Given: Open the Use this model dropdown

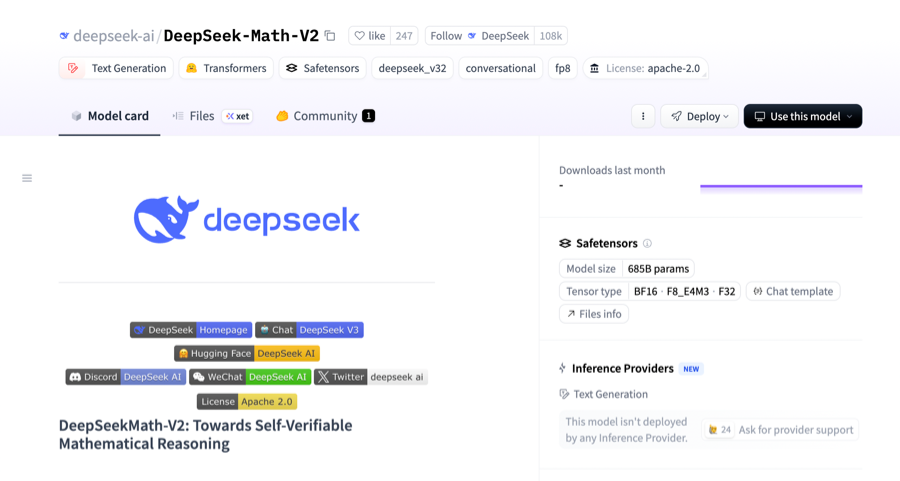Looking at the screenshot, I should tap(802, 116).
